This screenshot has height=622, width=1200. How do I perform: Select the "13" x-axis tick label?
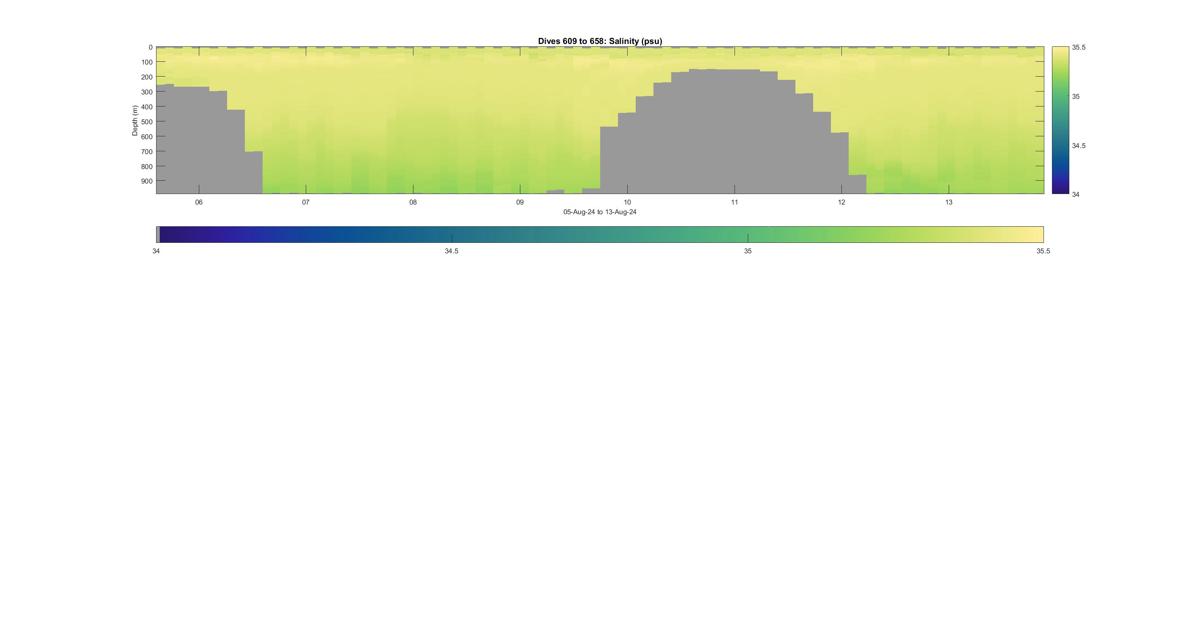coord(949,202)
